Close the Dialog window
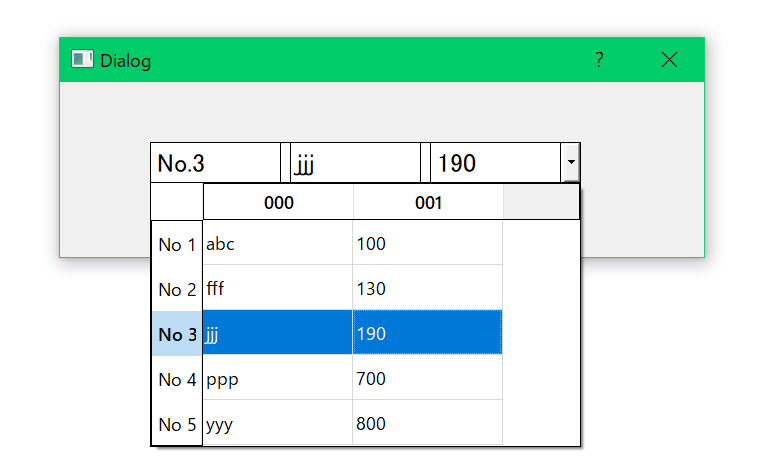771x468 pixels. point(669,60)
